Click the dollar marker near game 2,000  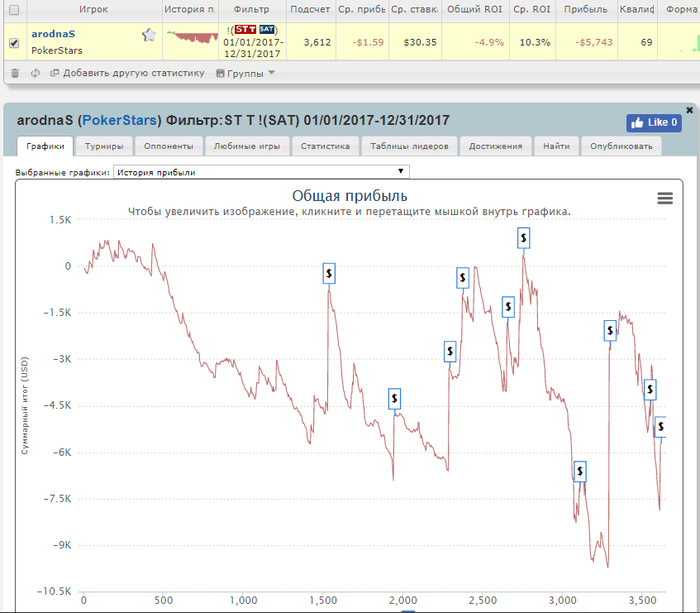(x=394, y=398)
